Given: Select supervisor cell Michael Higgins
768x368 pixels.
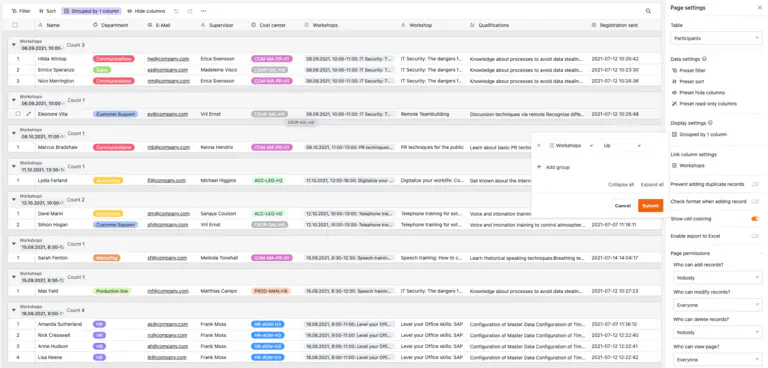Looking at the screenshot, I should (218, 180).
